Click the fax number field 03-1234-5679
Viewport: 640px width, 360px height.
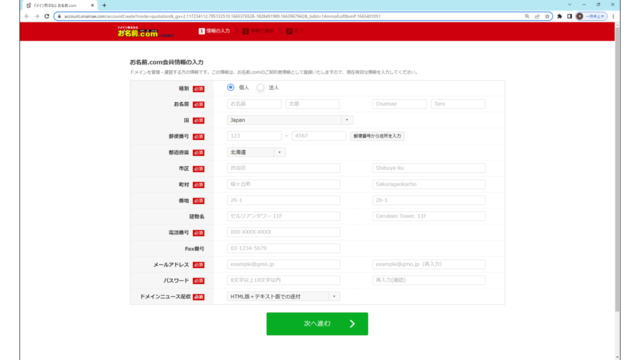[x=284, y=248]
